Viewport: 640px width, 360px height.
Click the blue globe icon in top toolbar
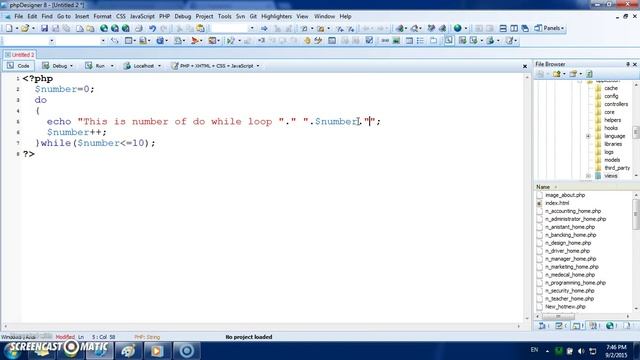[458, 28]
